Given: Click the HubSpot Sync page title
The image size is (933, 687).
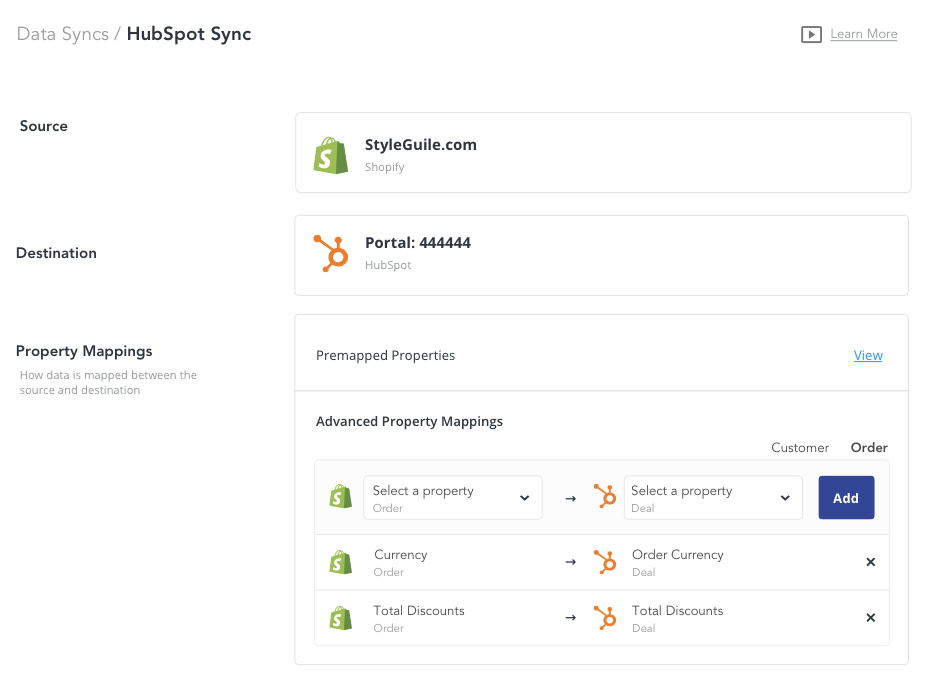Looking at the screenshot, I should tap(189, 34).
